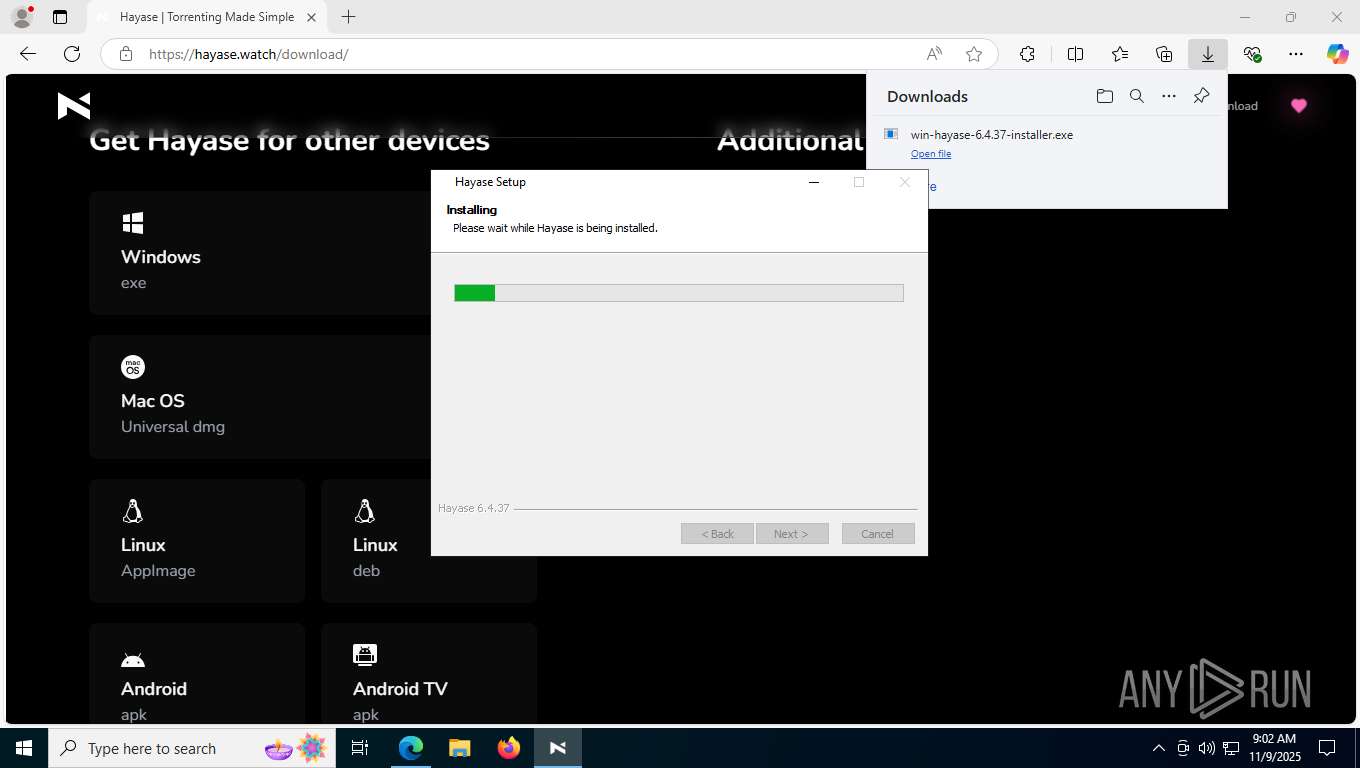Viewport: 1360px width, 768px height.
Task: Open the Windows Start menu
Action: pos(24,748)
